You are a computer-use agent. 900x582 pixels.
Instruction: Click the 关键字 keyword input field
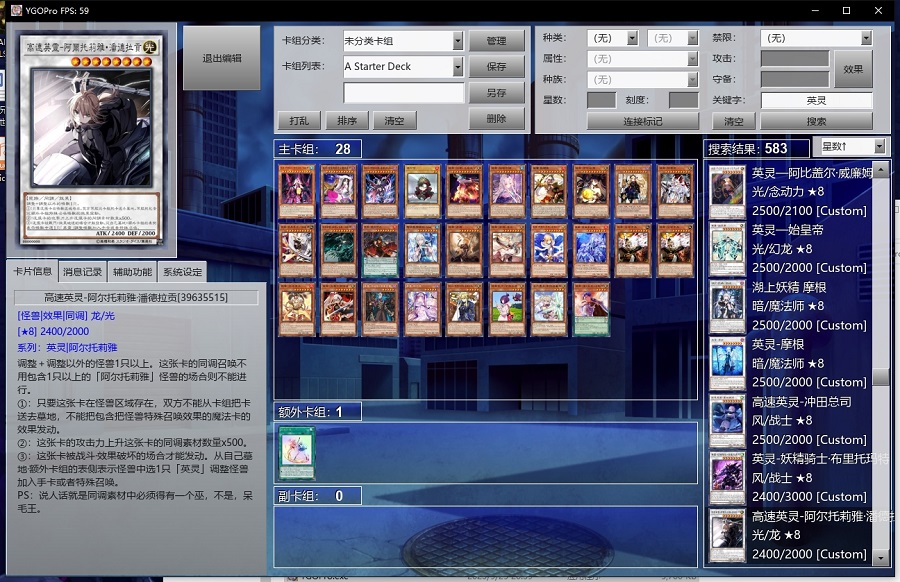tap(816, 100)
